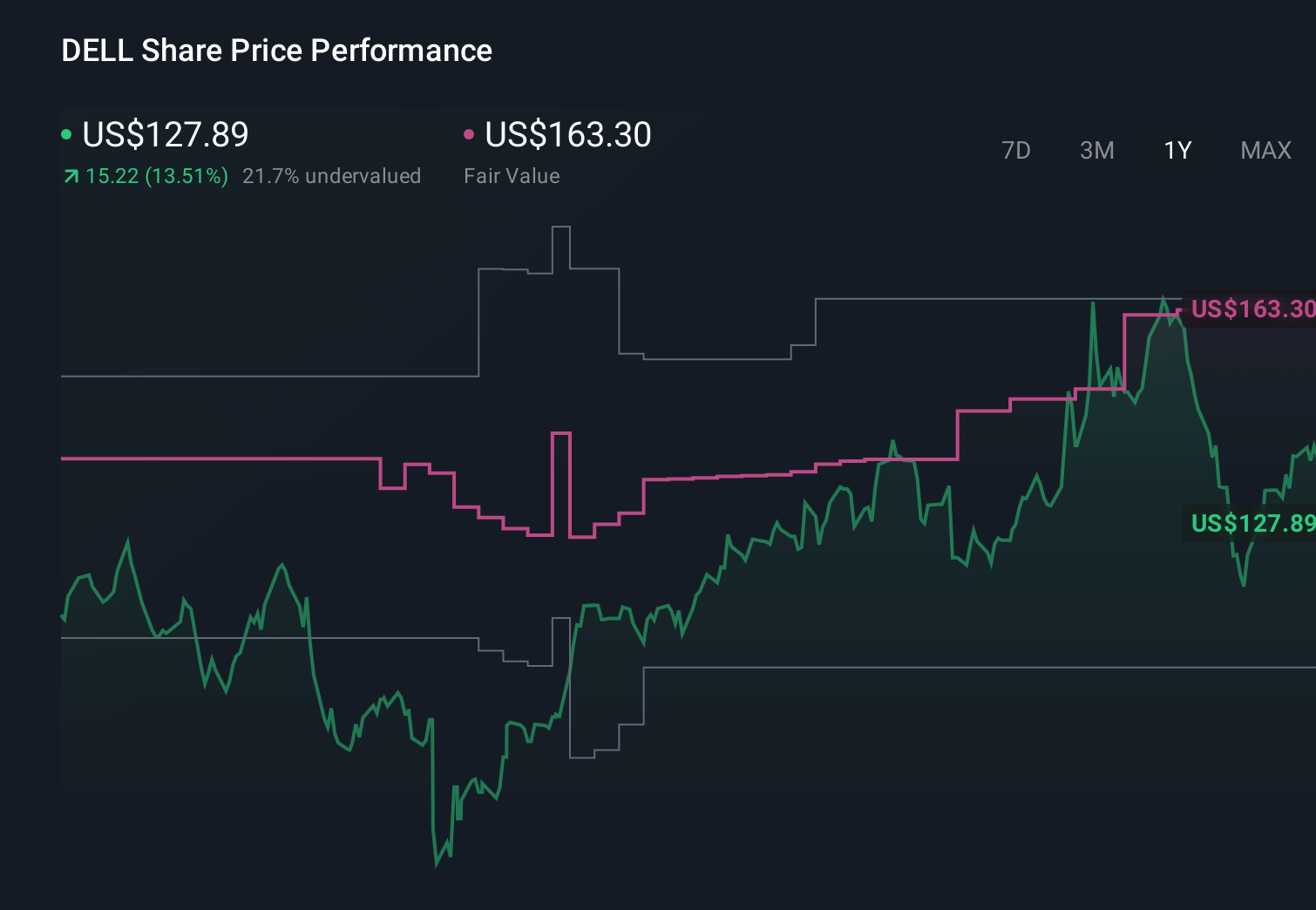The image size is (1316, 910).
Task: Click the 15.22 (13.51%) gain link
Action: tap(157, 176)
